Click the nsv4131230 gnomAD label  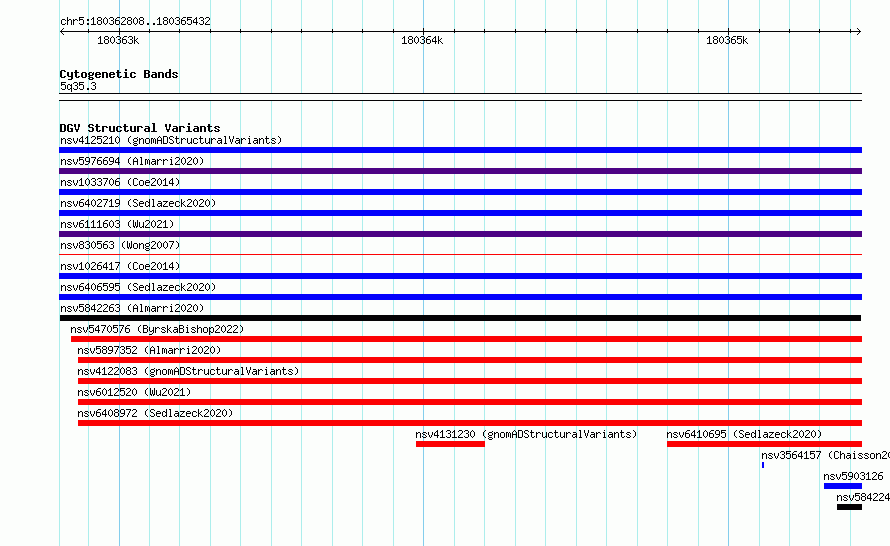(x=526, y=434)
